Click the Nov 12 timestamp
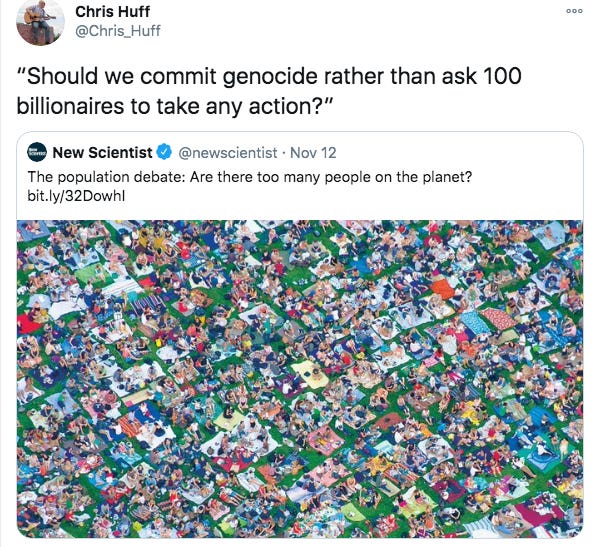The image size is (595, 547). tap(313, 152)
